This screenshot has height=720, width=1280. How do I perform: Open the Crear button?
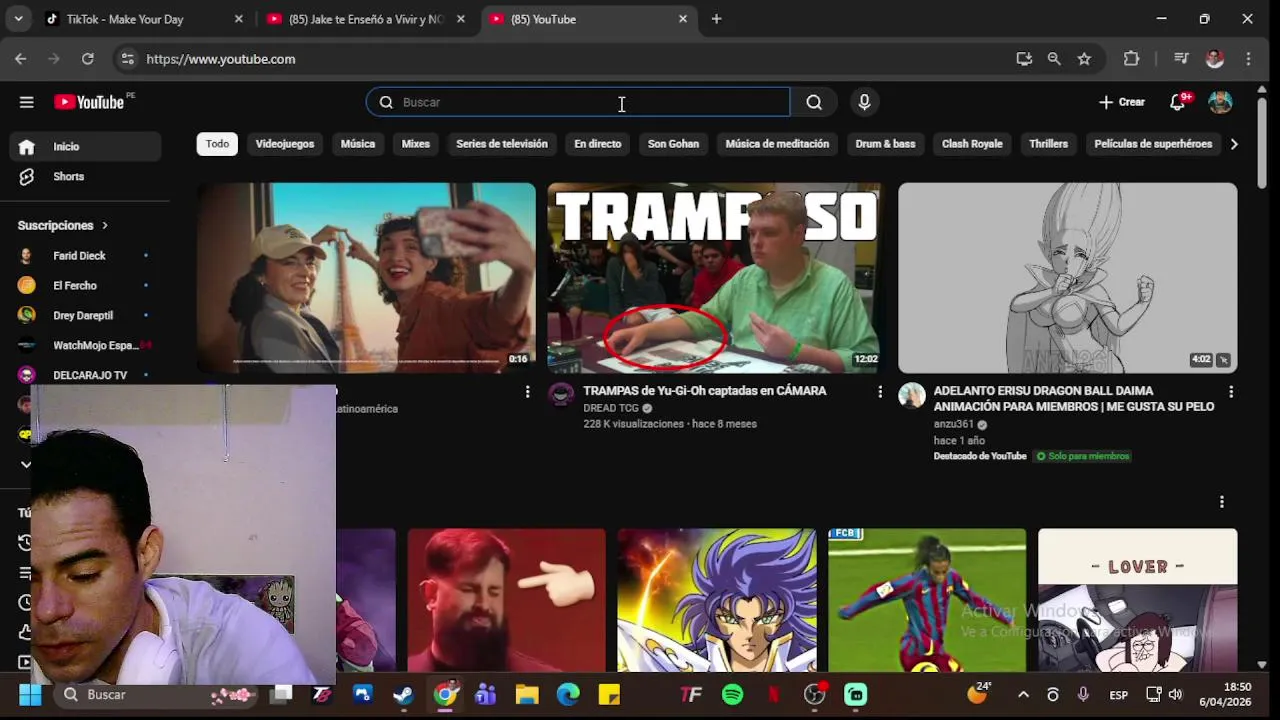1122,102
